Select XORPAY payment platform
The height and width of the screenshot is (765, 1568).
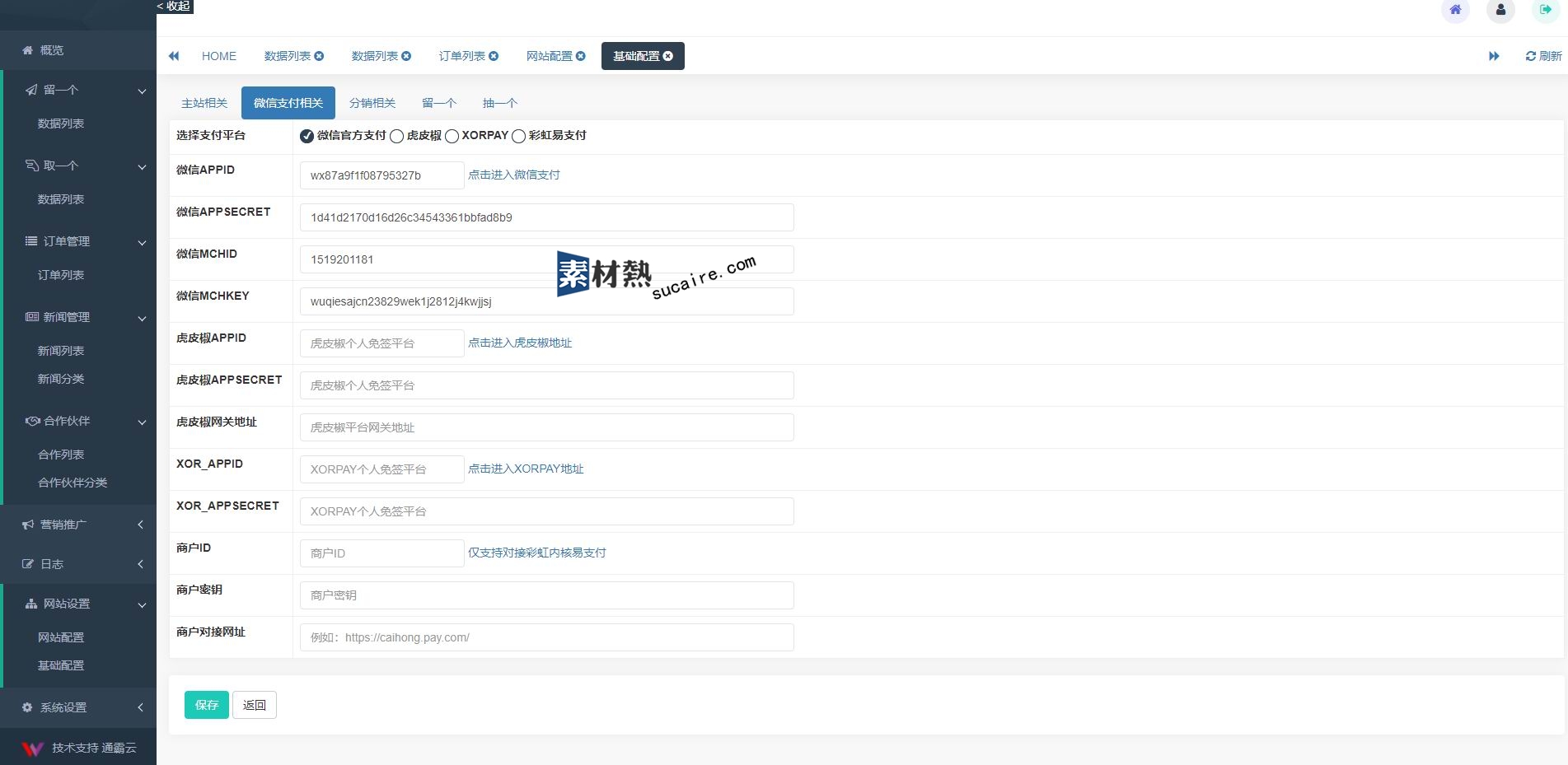click(x=452, y=136)
